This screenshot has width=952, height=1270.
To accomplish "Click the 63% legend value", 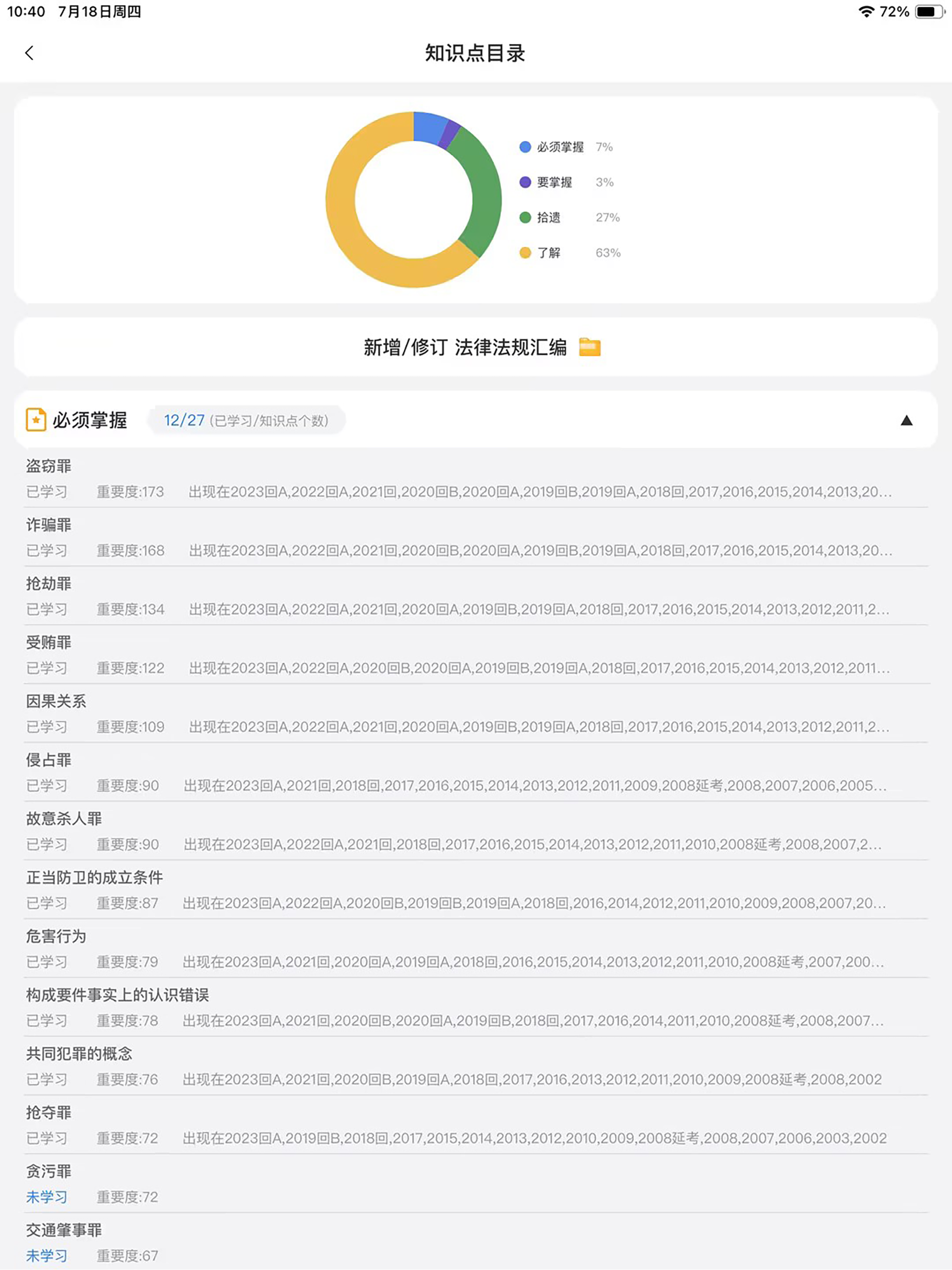I will 608,252.
